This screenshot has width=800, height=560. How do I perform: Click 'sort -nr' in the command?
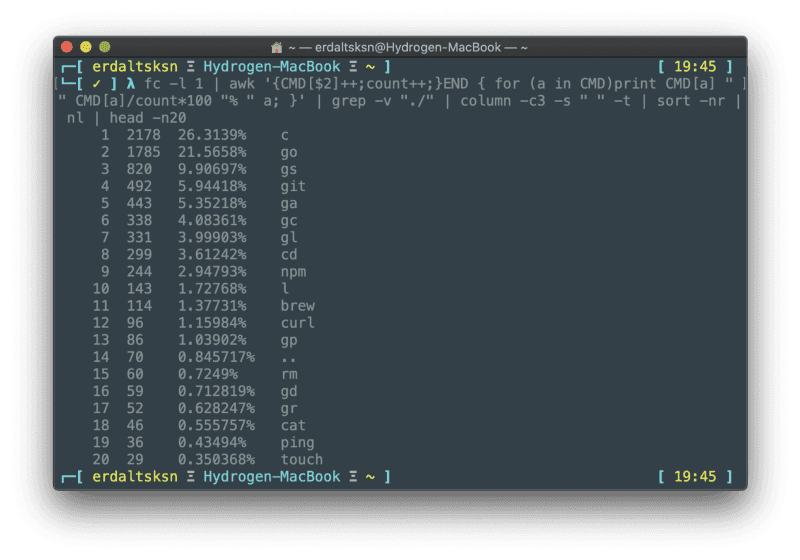(690, 101)
